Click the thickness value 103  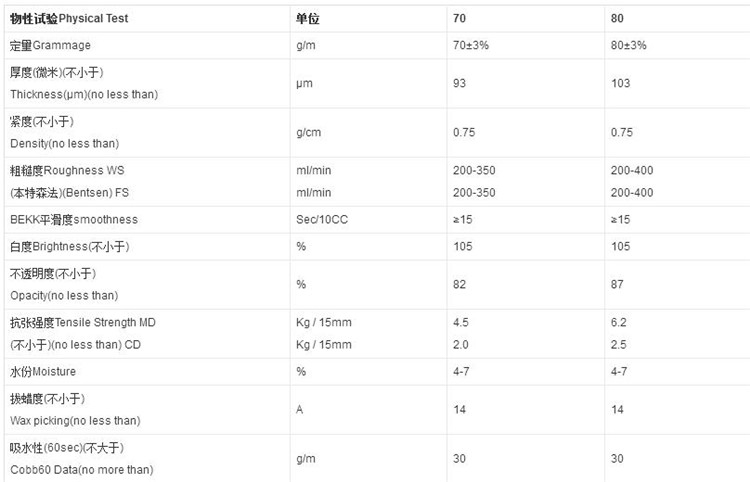pos(620,83)
